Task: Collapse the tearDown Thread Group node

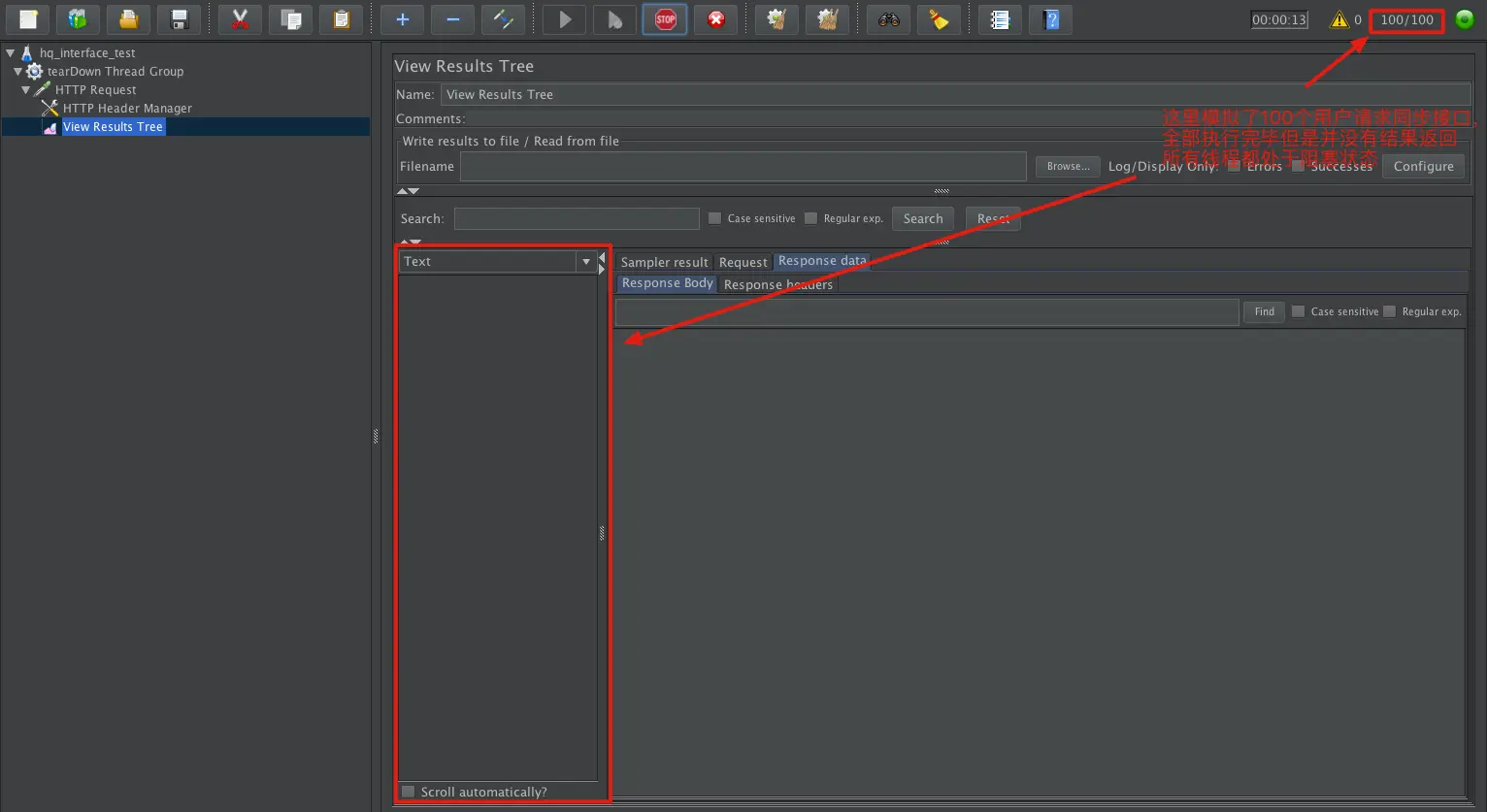Action: point(18,72)
